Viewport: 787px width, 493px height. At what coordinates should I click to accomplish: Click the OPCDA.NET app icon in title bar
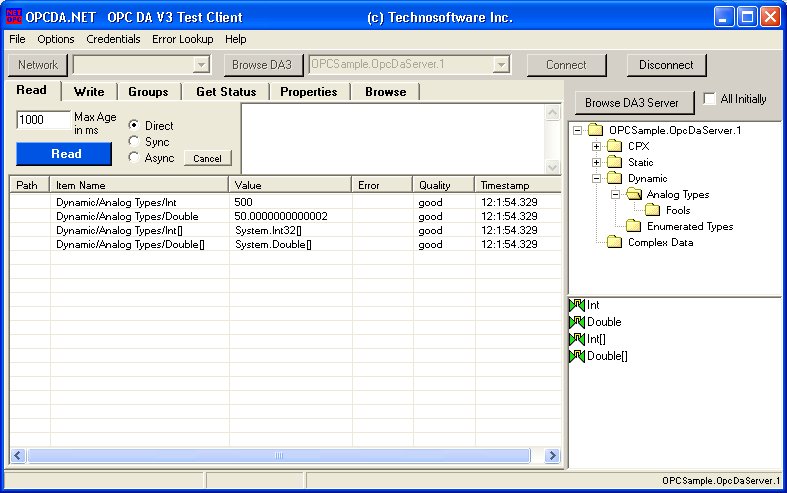[14, 17]
